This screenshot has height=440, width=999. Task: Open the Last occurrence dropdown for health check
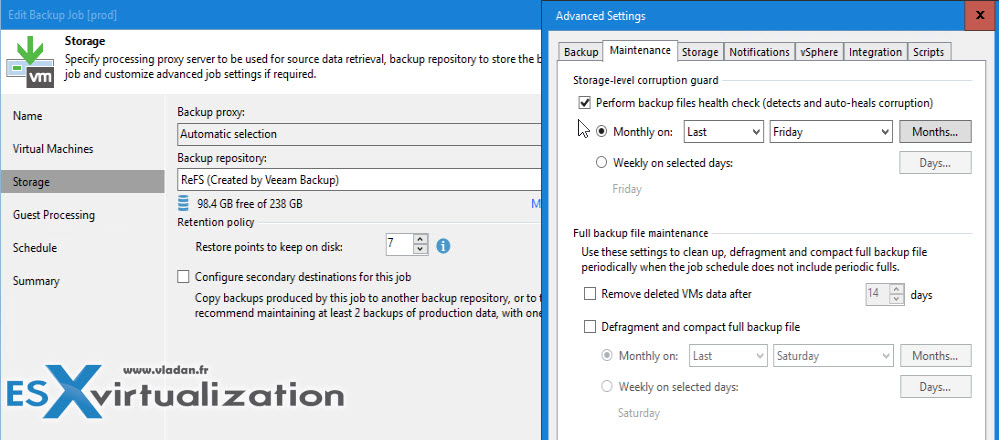pyautogui.click(x=723, y=132)
